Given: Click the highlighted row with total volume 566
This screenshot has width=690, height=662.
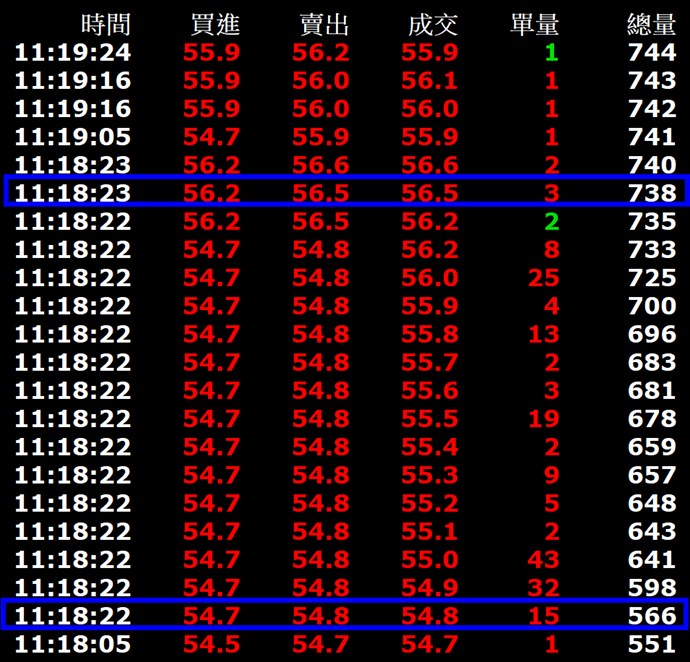Looking at the screenshot, I should click(x=345, y=615).
